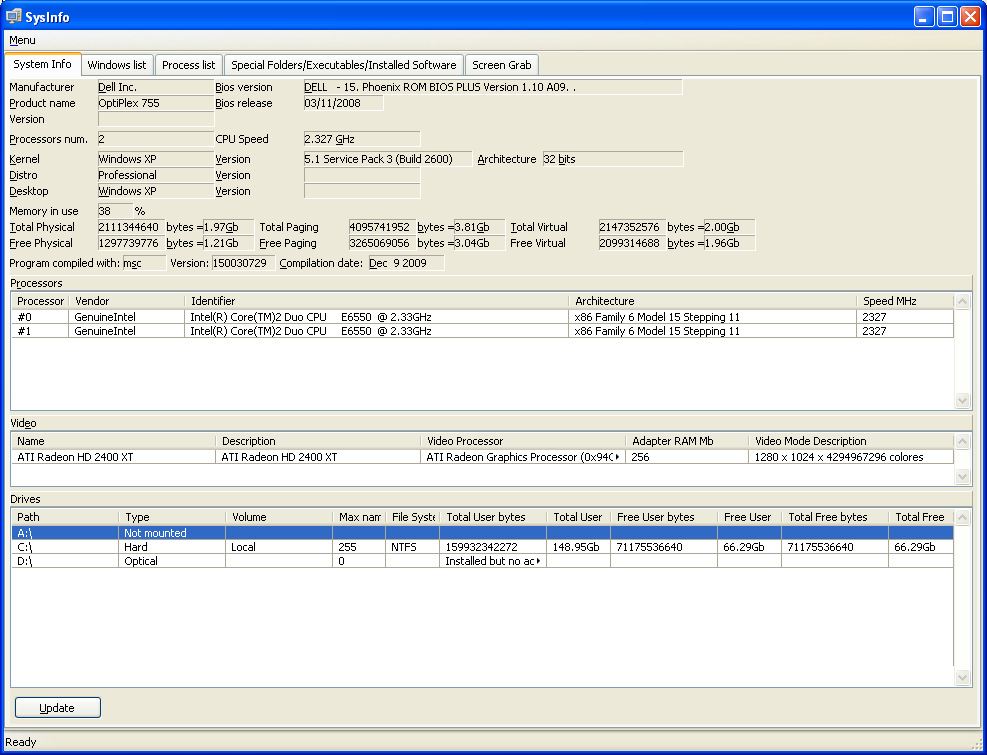Select ATI Radeon HD 2400 XT name cell
The width and height of the screenshot is (987, 755).
pyautogui.click(x=114, y=457)
